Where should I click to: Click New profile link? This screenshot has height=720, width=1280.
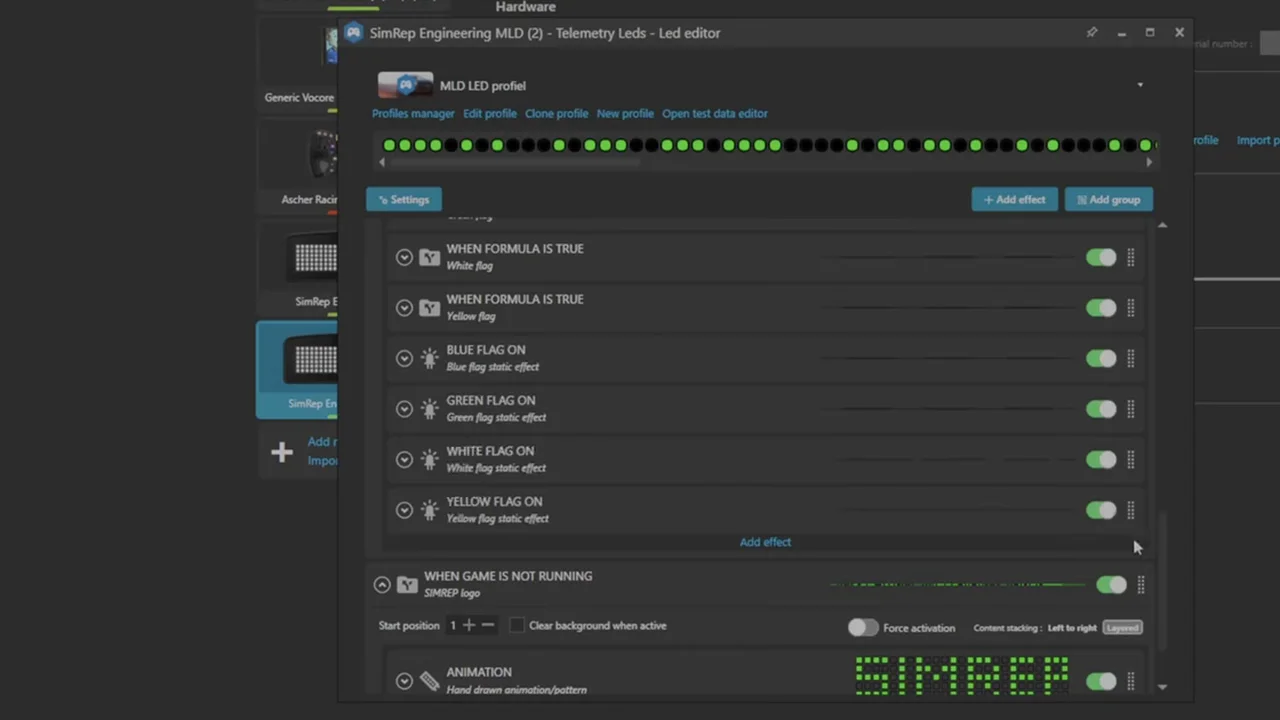click(625, 113)
